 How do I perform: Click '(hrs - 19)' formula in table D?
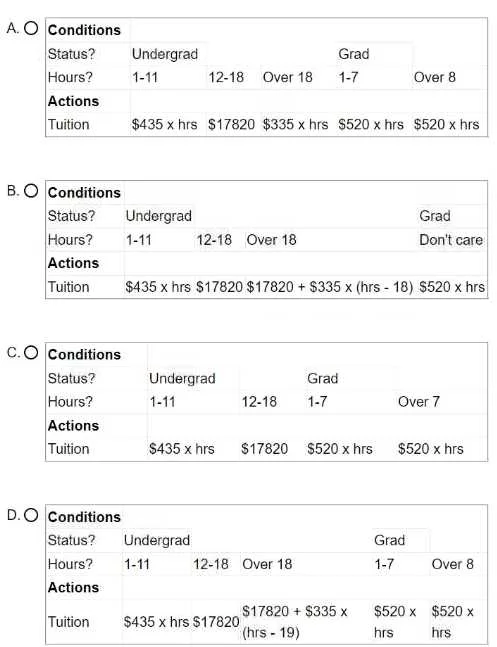(x=271, y=632)
